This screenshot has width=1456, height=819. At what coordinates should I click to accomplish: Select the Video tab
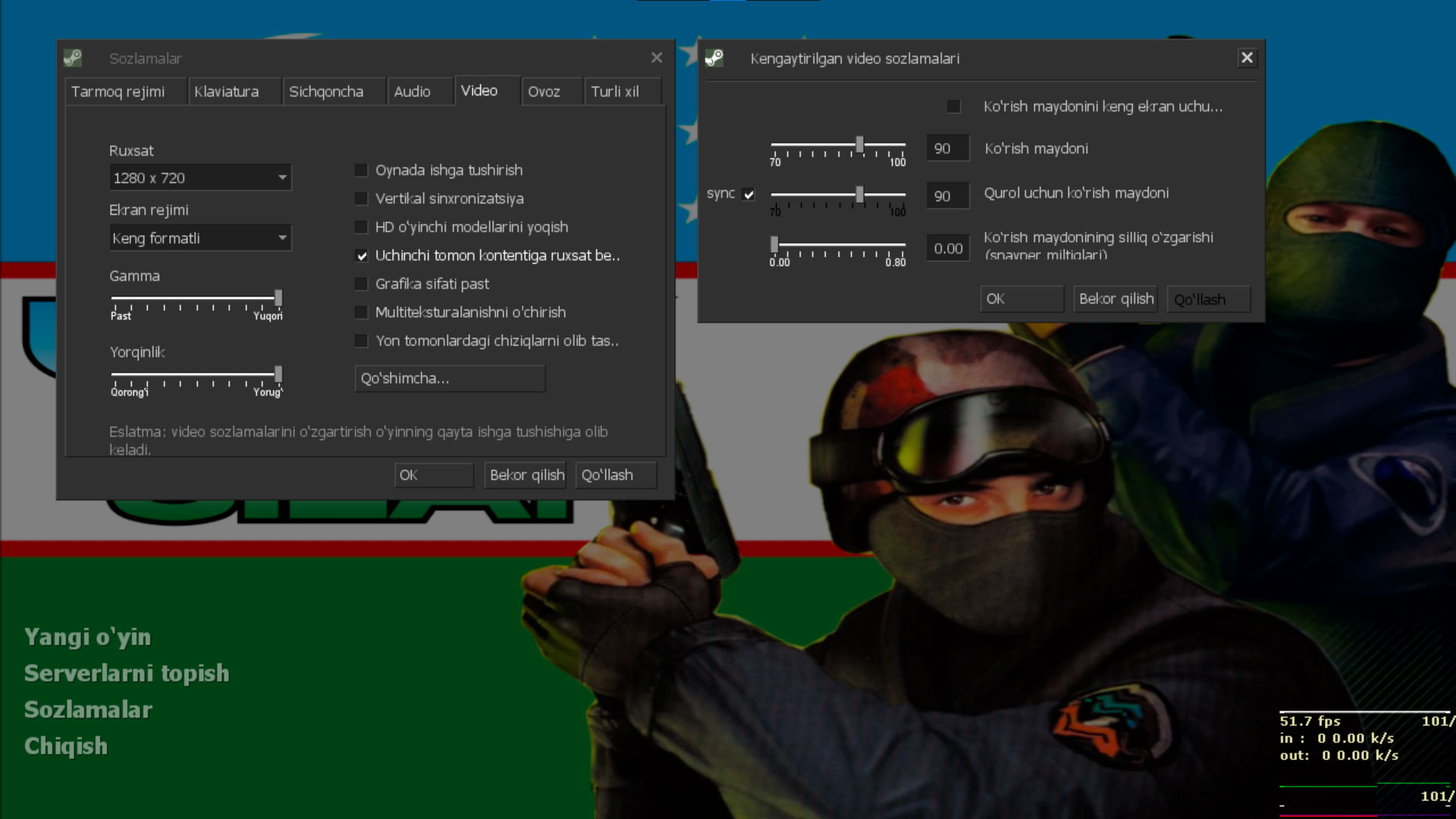point(488,91)
